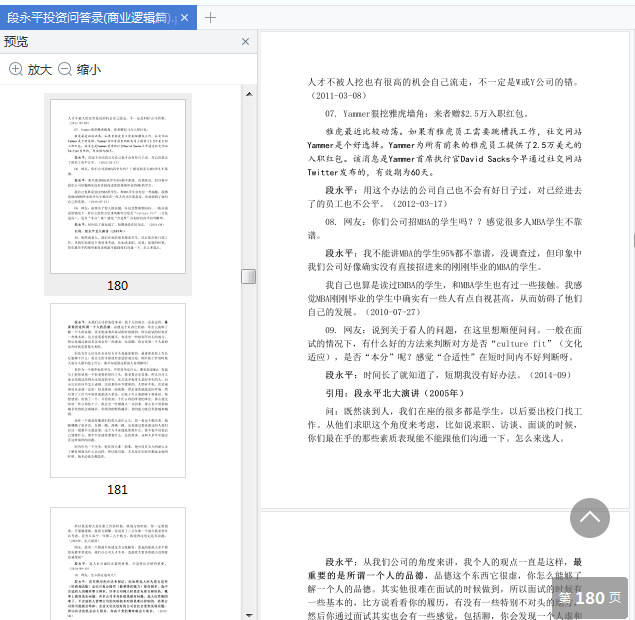Click the 放大 text label
The width and height of the screenshot is (635, 620).
pyautogui.click(x=40, y=70)
